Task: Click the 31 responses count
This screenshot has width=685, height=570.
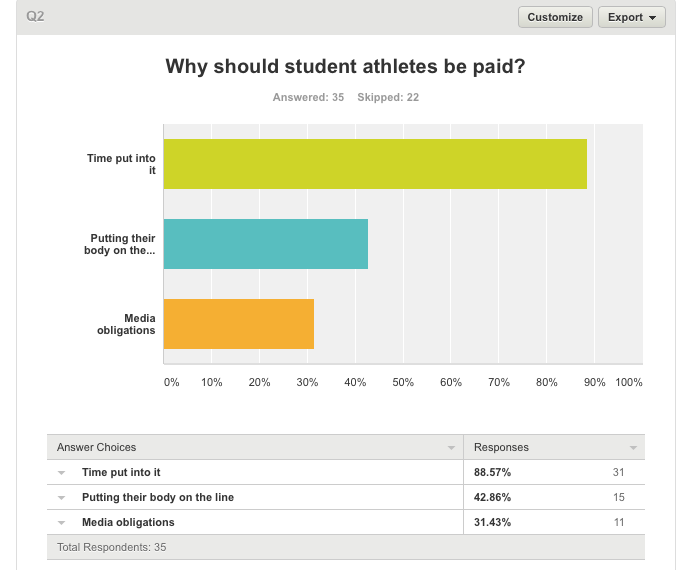Action: point(618,473)
